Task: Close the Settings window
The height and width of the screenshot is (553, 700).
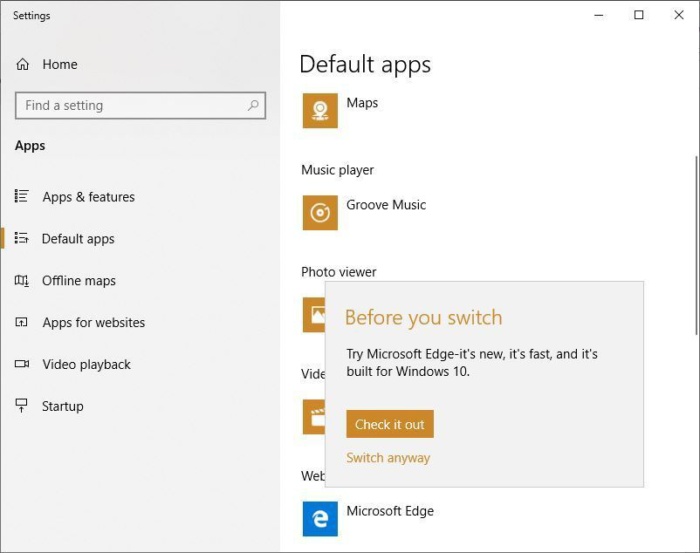Action: click(679, 15)
